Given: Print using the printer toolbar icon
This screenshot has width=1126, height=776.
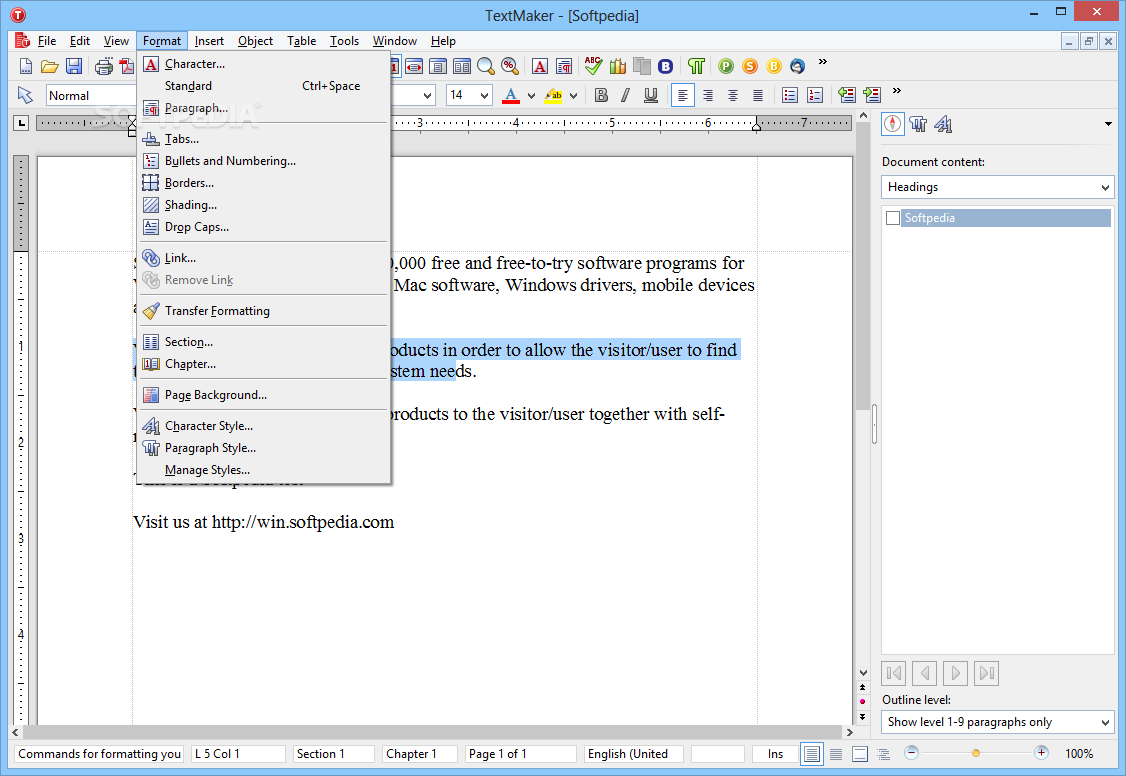Looking at the screenshot, I should point(104,67).
